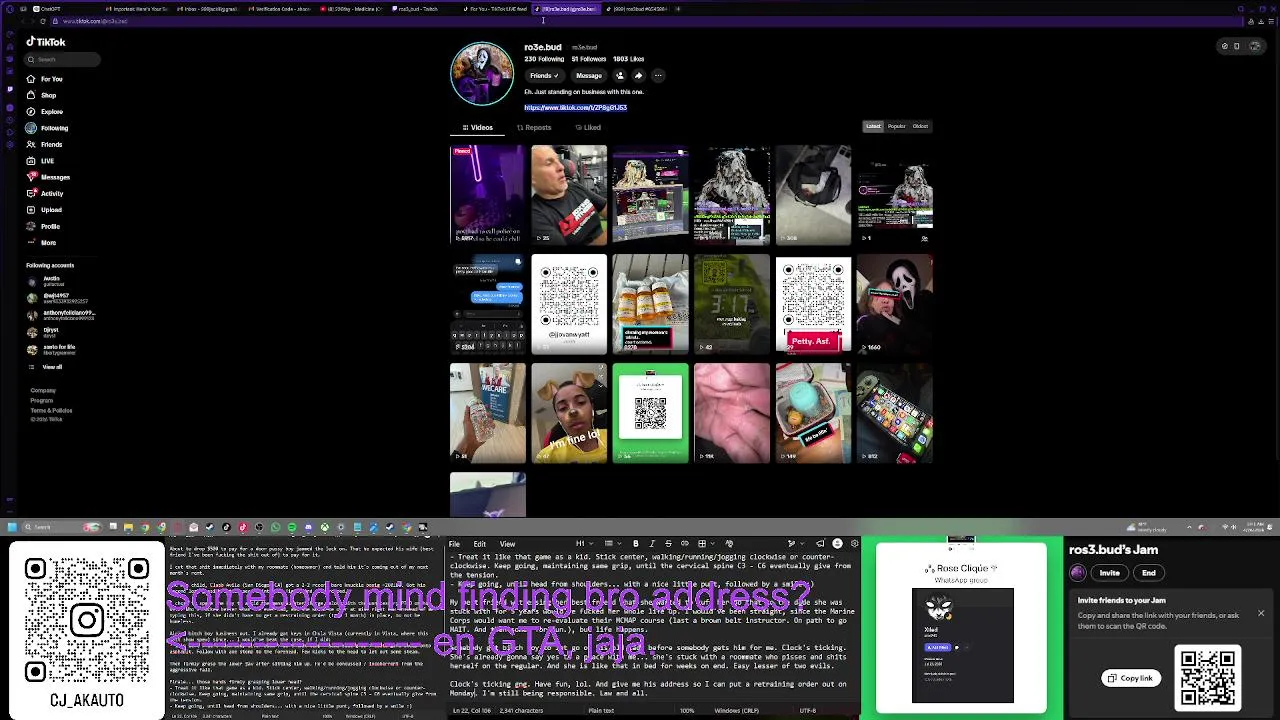This screenshot has height=720, width=1280.
Task: Open Messages in the sidebar
Action: pos(48,177)
